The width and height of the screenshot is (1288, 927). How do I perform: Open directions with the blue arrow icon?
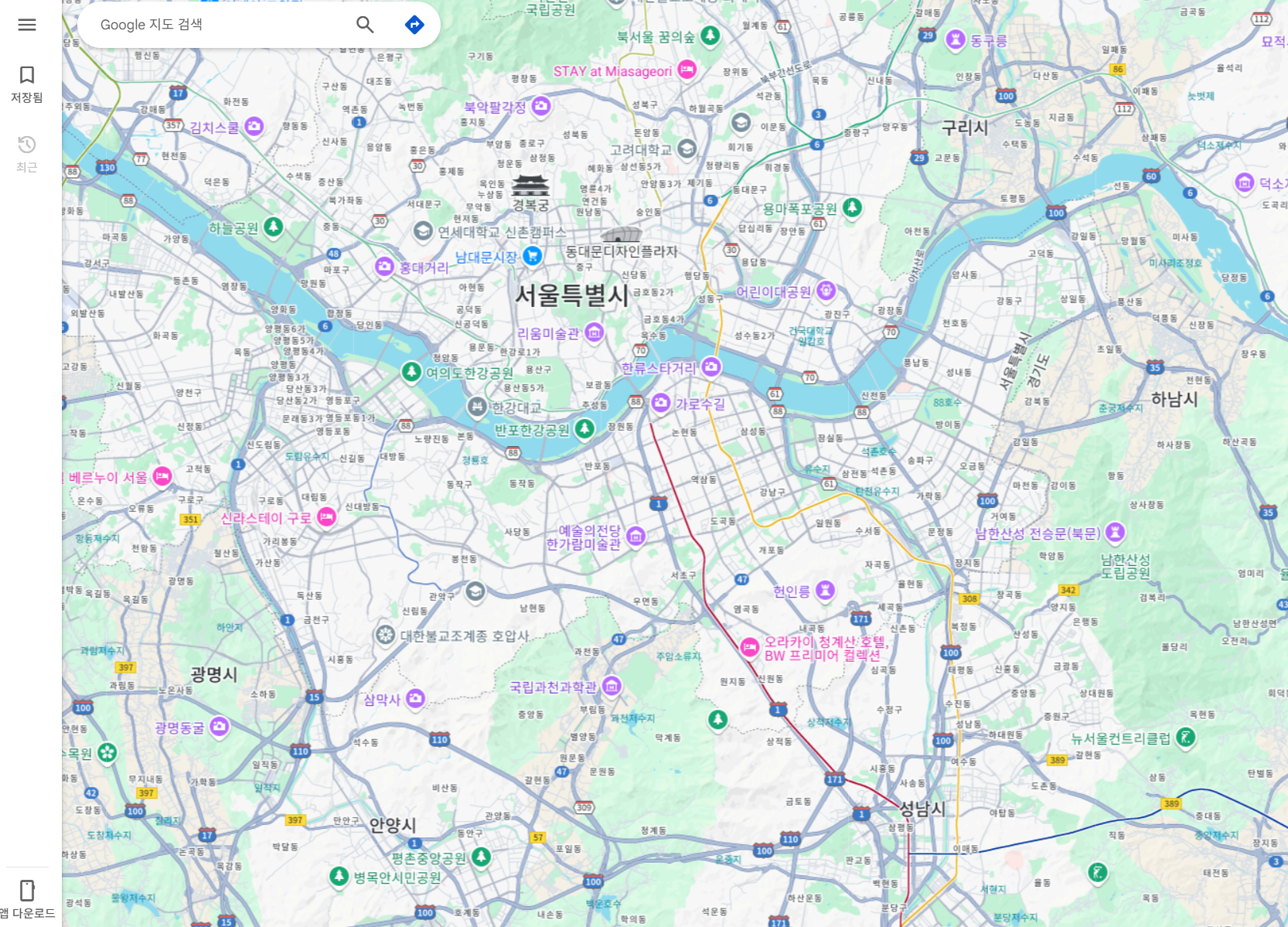[x=414, y=25]
